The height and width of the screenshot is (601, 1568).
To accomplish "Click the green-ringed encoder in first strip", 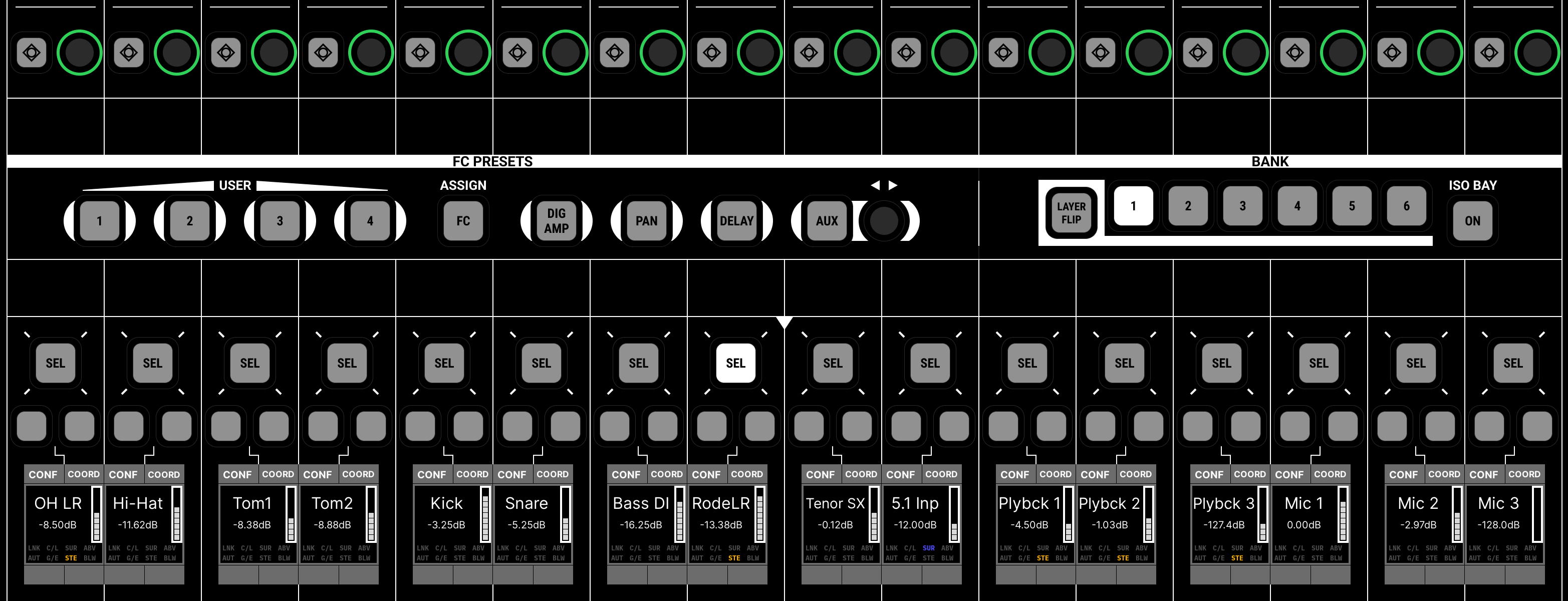I will (79, 53).
